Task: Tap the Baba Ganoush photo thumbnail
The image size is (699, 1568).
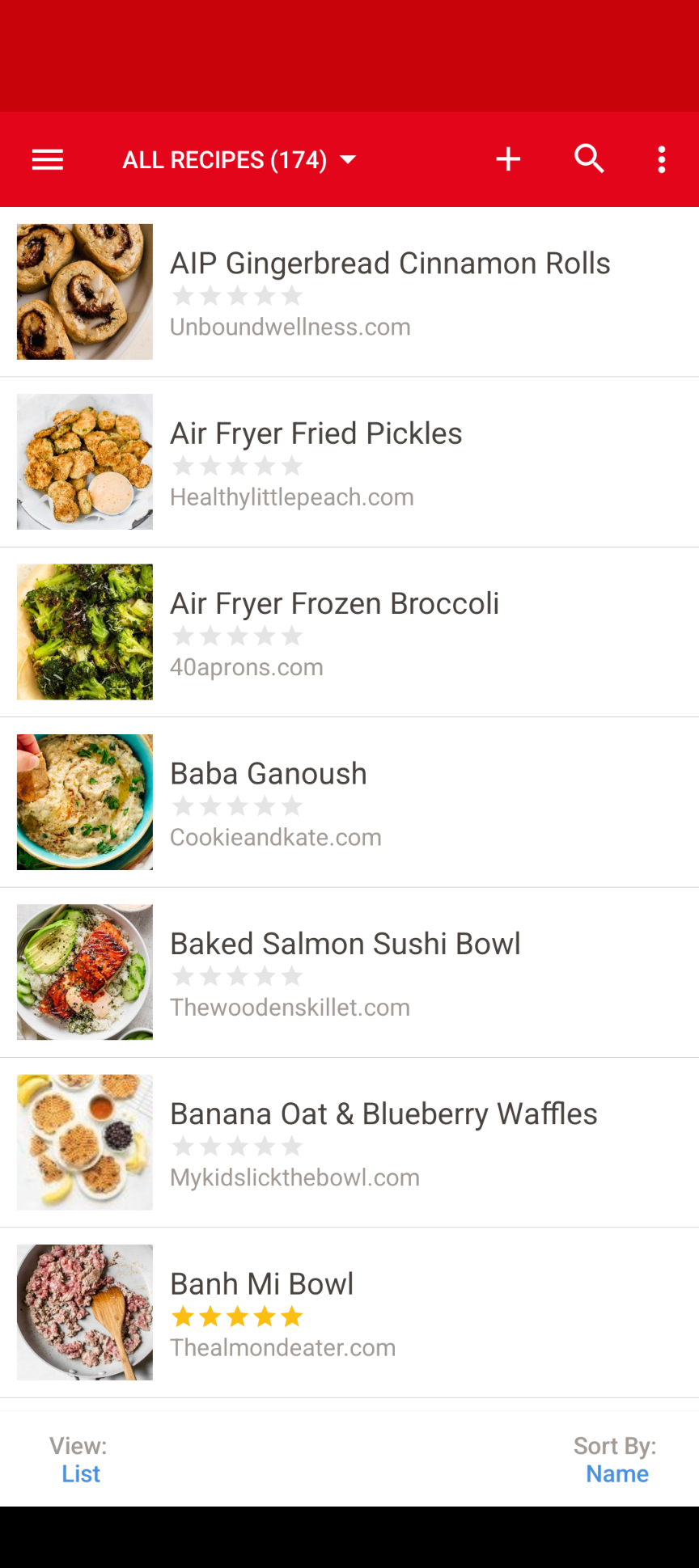Action: (85, 802)
